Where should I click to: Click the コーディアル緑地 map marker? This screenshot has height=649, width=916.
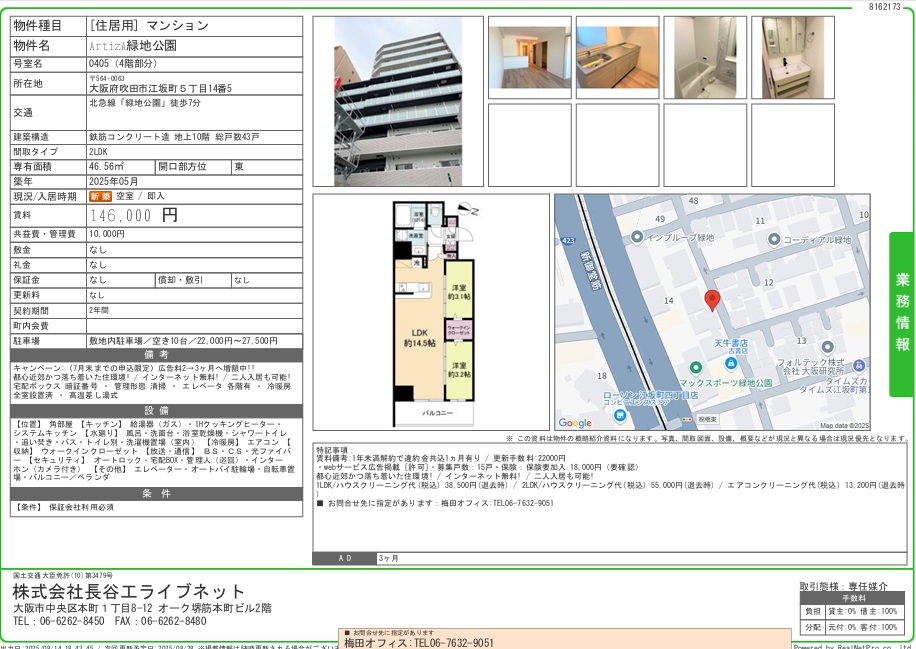773,239
